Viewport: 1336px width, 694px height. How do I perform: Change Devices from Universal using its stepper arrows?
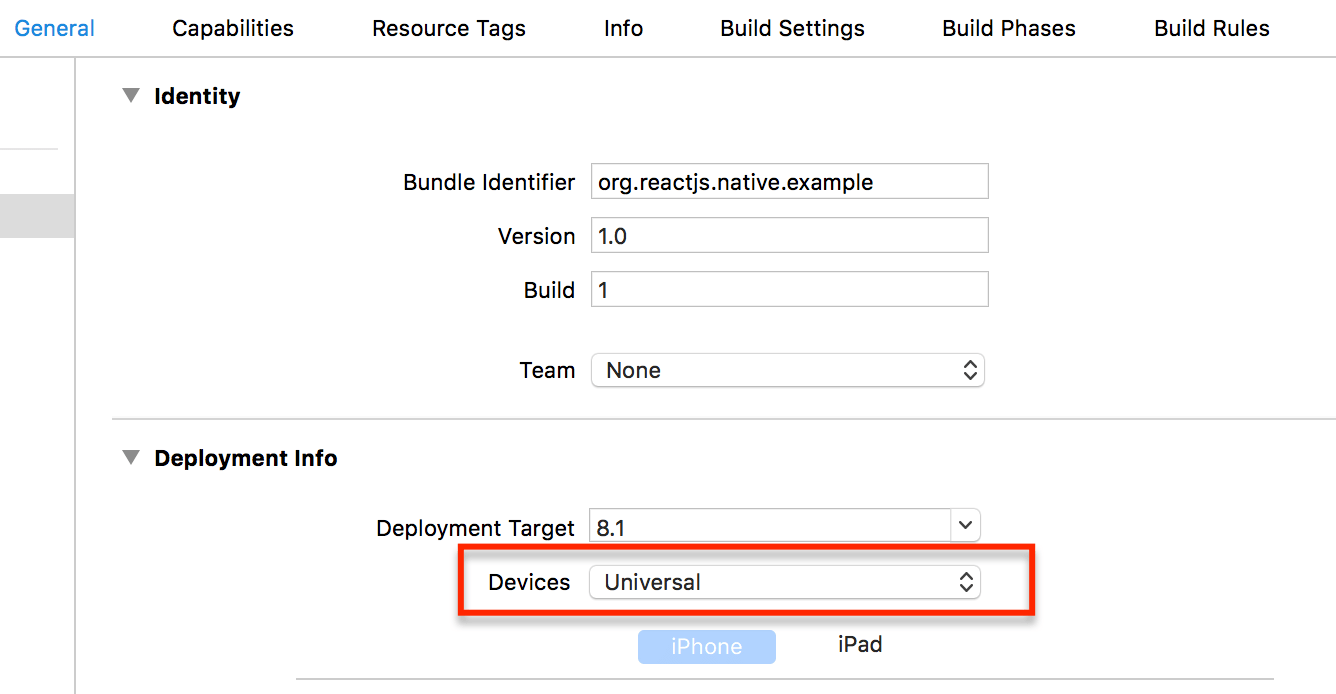[966, 582]
